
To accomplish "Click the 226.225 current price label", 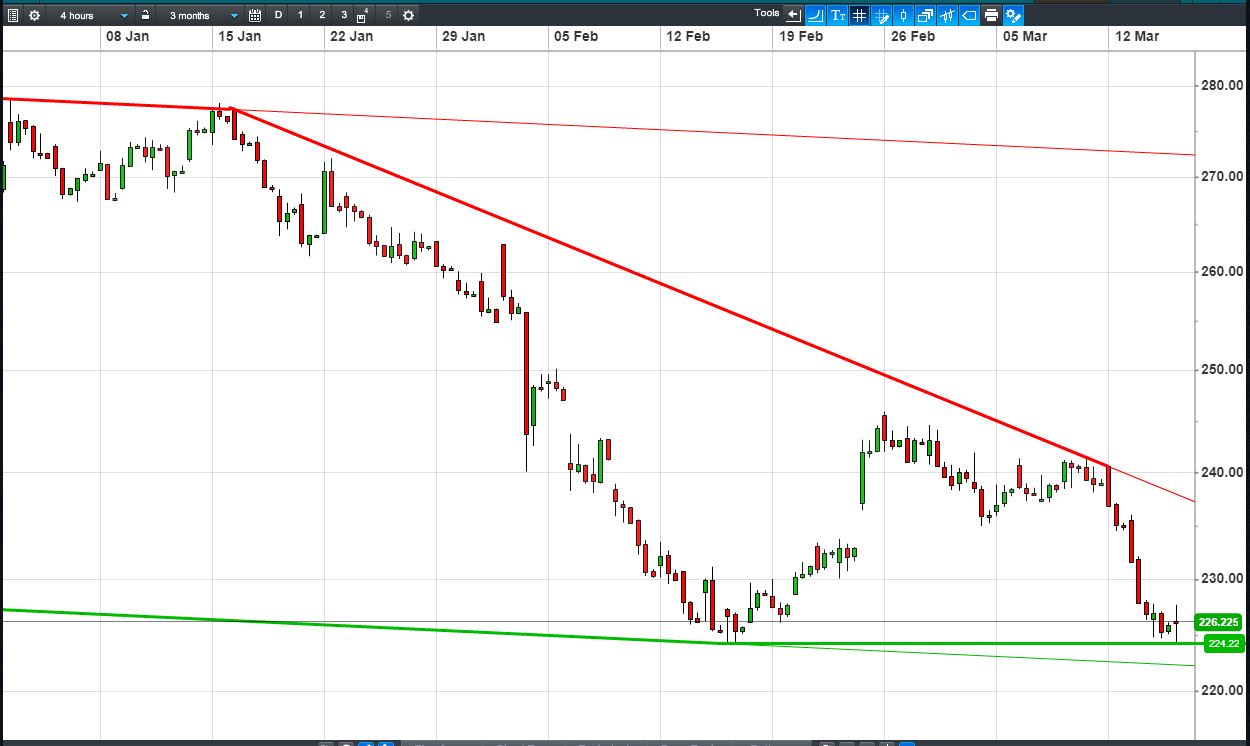I will click(1220, 622).
